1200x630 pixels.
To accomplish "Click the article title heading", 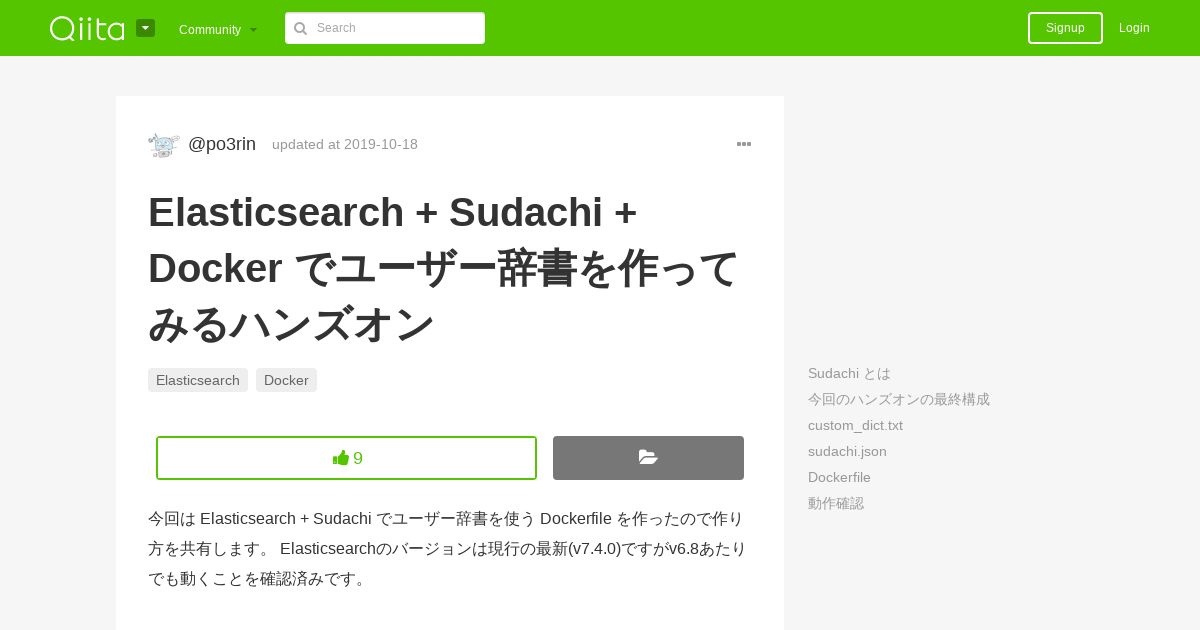I will pyautogui.click(x=443, y=268).
